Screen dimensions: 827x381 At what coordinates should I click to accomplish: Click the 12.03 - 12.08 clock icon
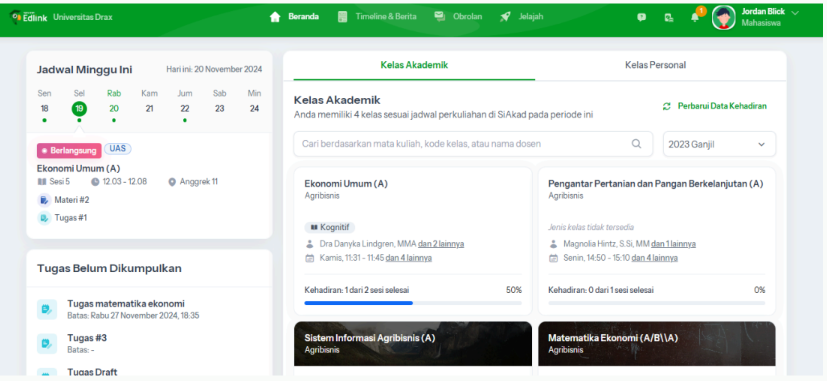(95, 182)
